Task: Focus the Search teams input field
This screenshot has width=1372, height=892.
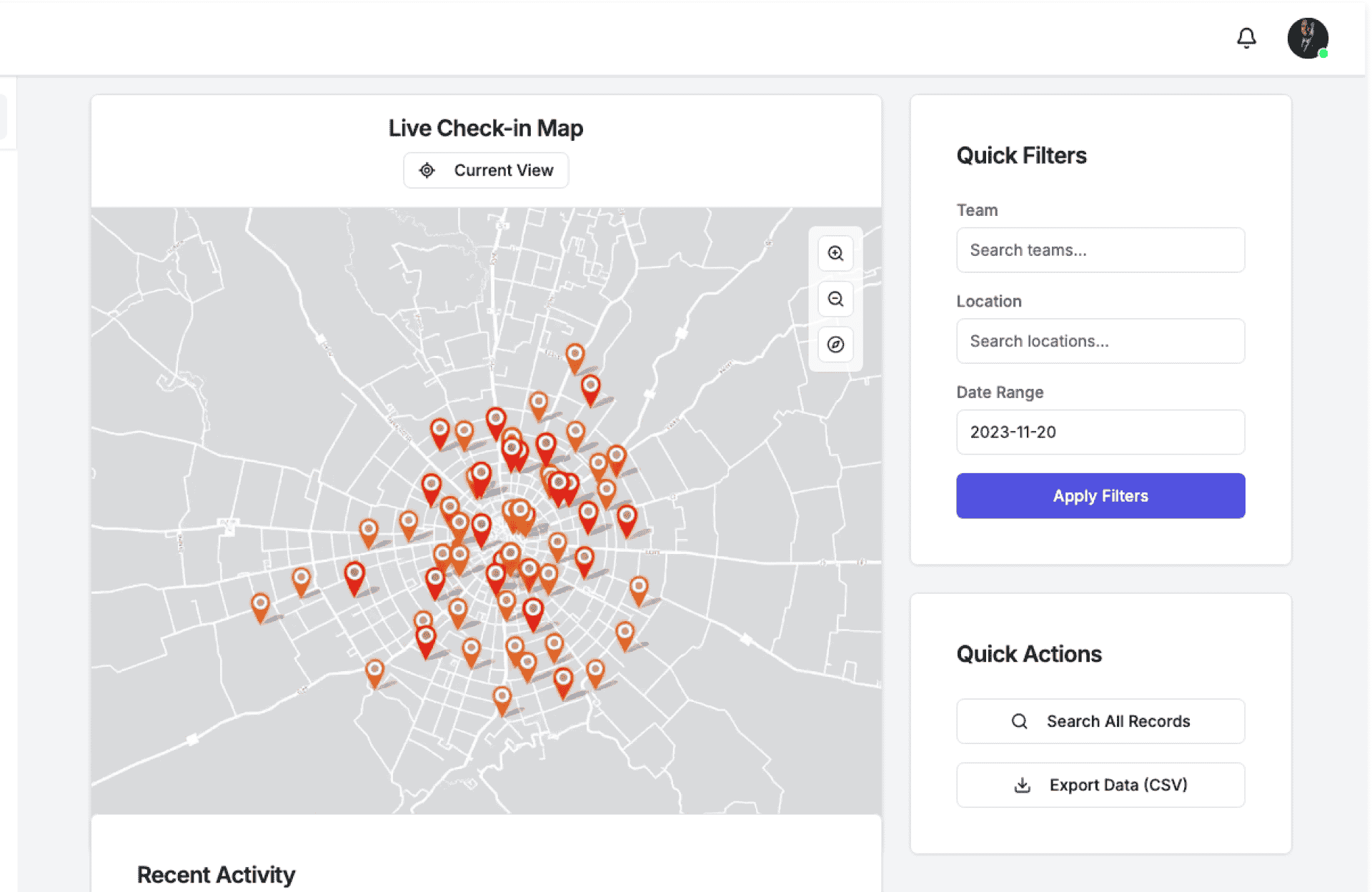Action: tap(1100, 250)
